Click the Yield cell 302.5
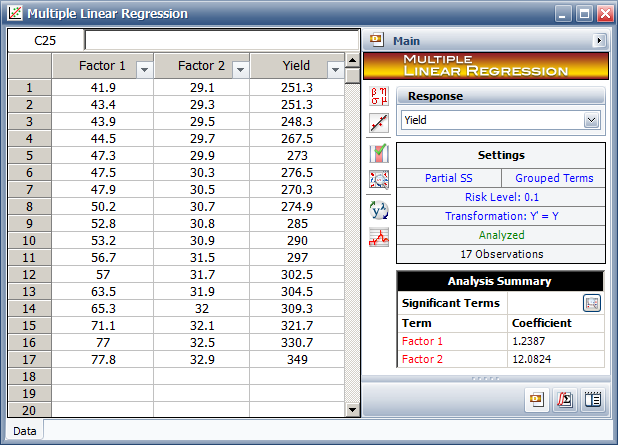Image resolution: width=618 pixels, height=445 pixels. click(297, 274)
